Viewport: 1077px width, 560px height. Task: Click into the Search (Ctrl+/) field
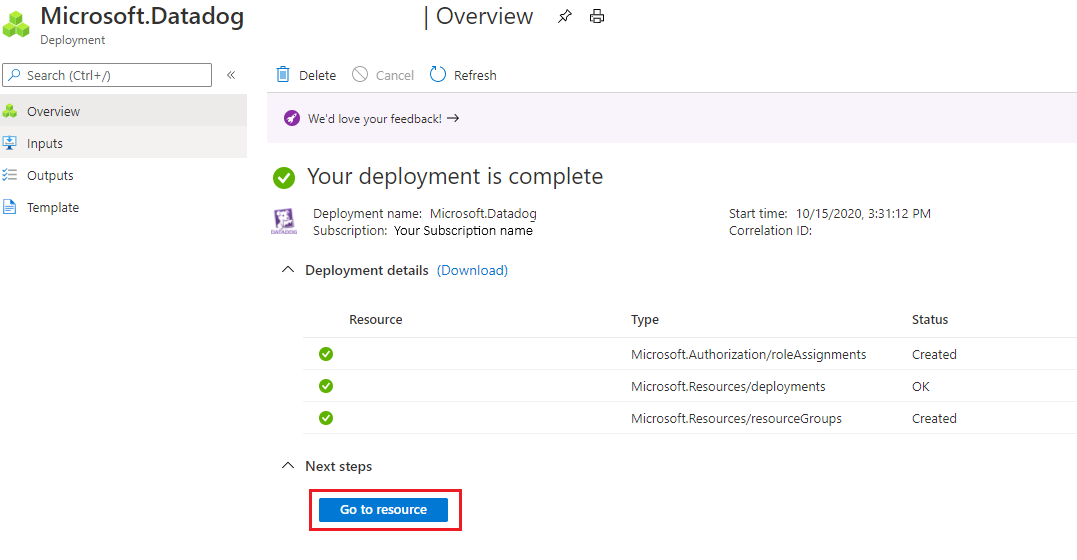[107, 75]
